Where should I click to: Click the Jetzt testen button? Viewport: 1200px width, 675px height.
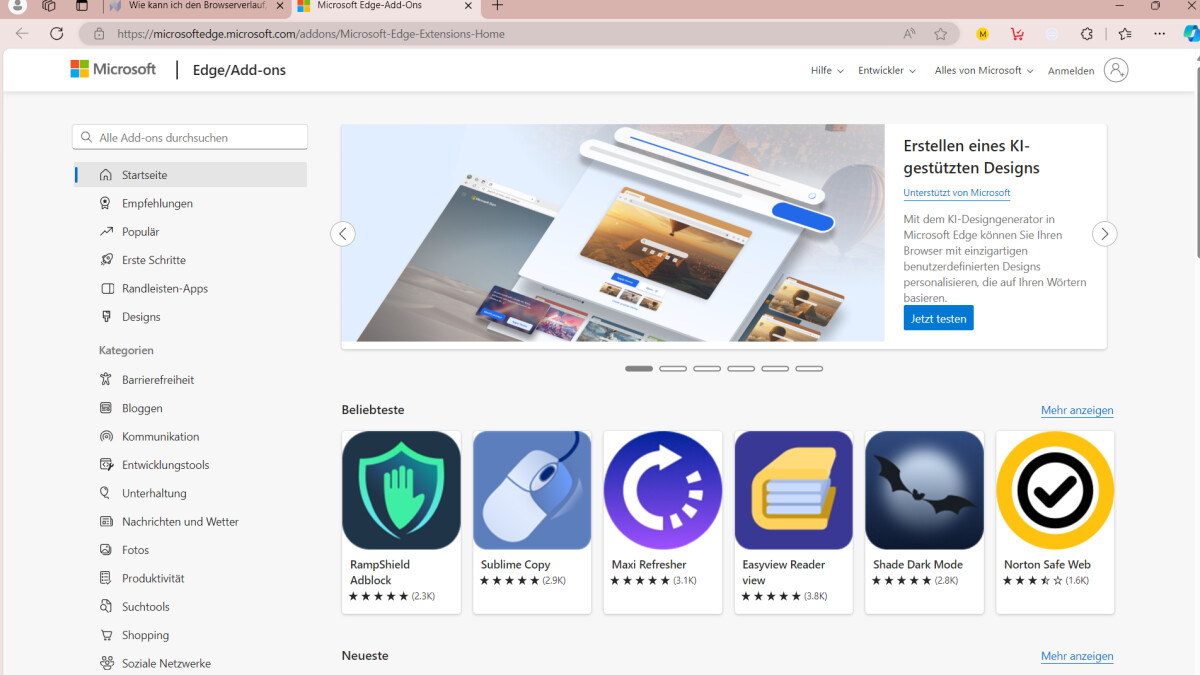point(938,317)
